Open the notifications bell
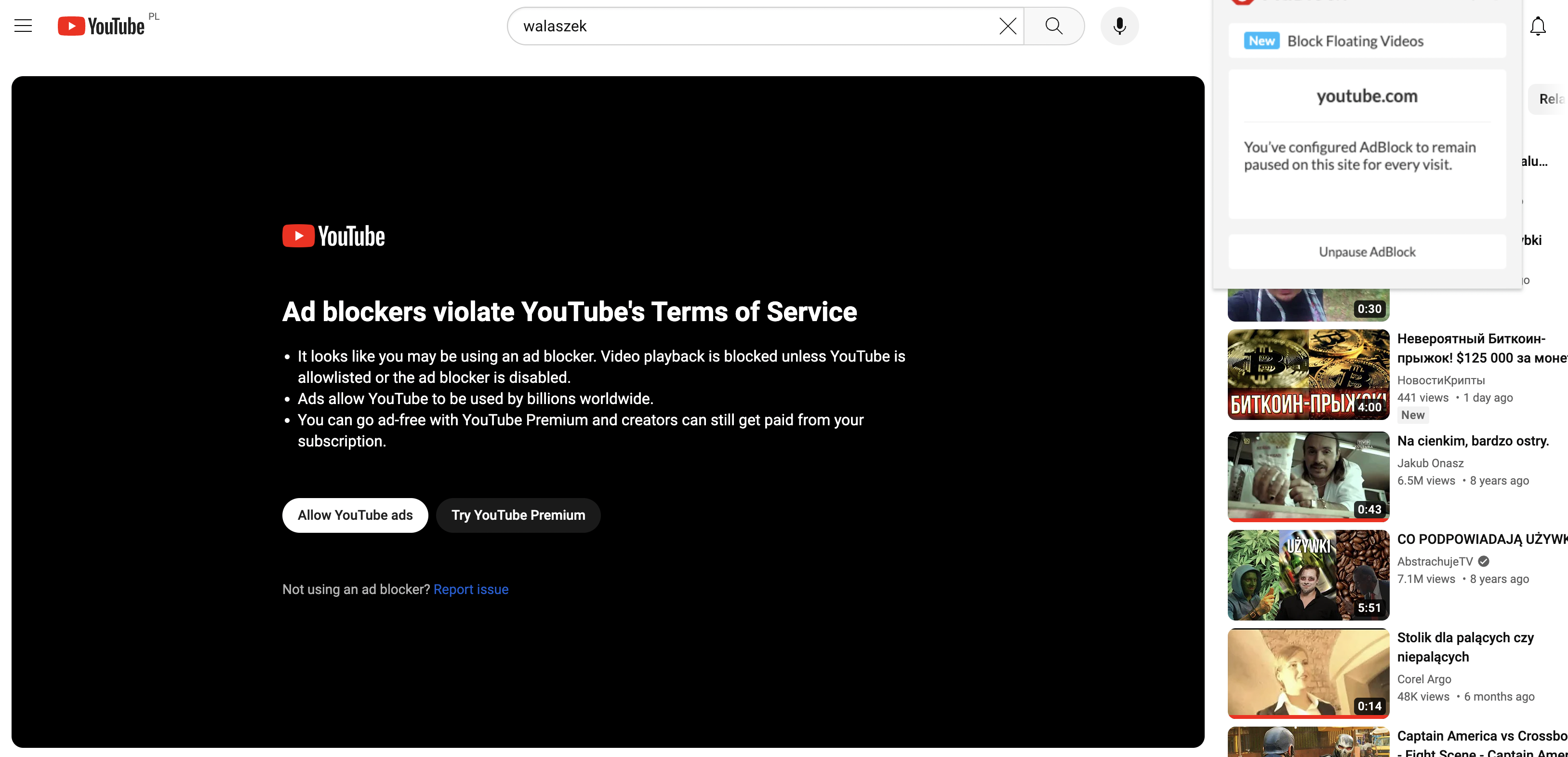Screen dimensions: 1568x757 coord(1538,26)
